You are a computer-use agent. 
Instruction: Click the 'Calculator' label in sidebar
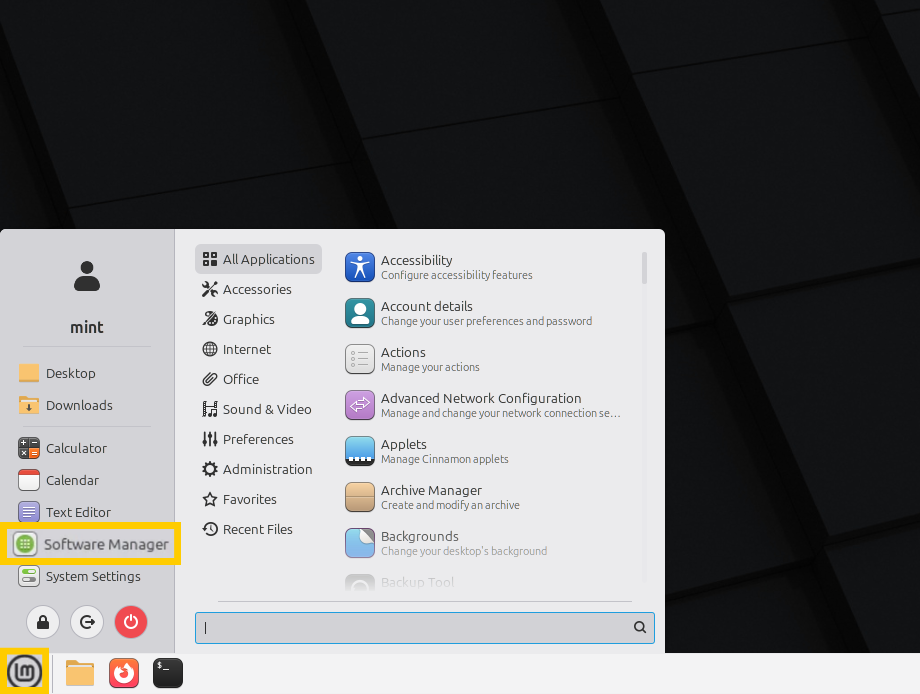76,448
